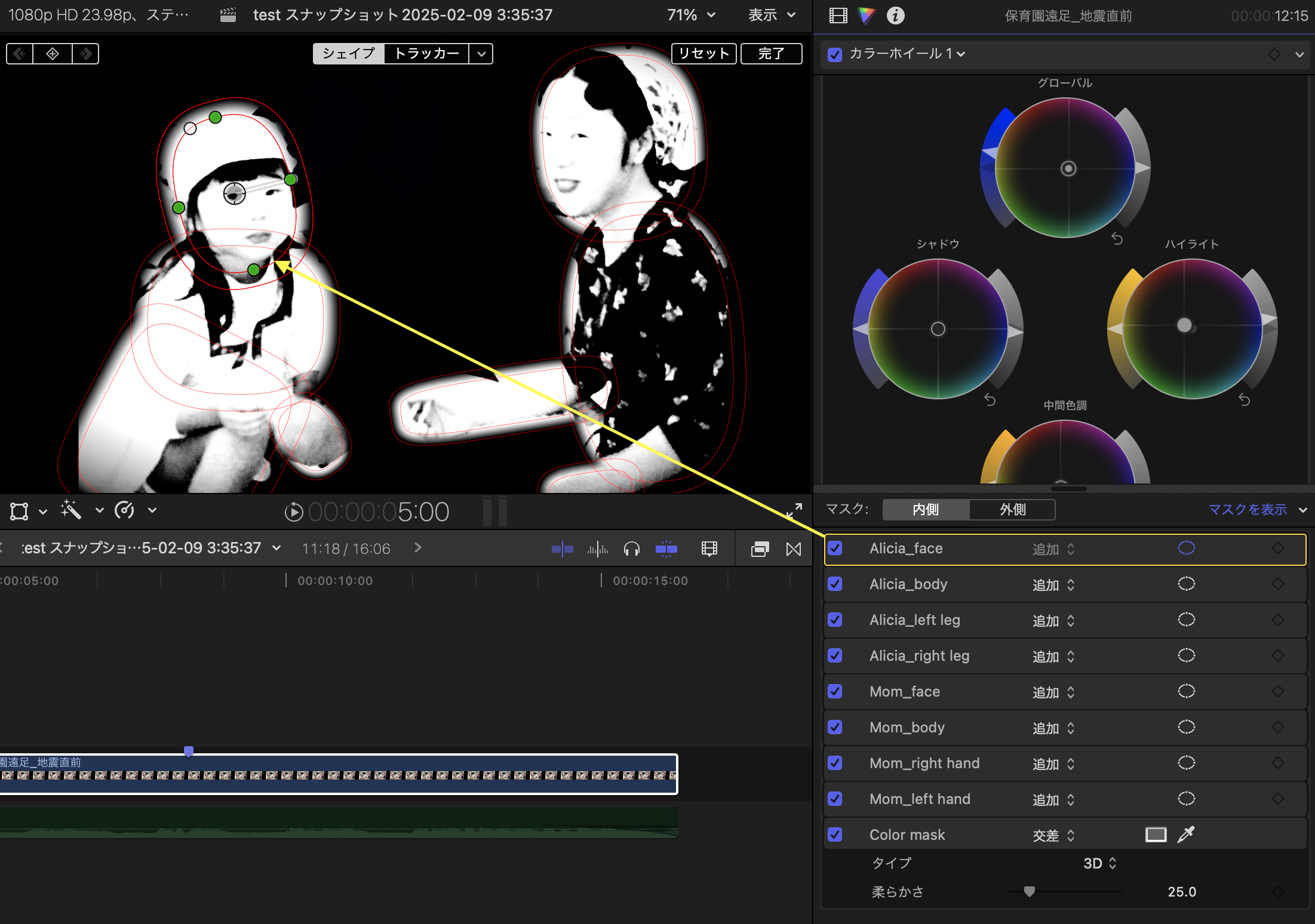Click the Info inspector icon
This screenshot has height=924, width=1315.
(895, 16)
